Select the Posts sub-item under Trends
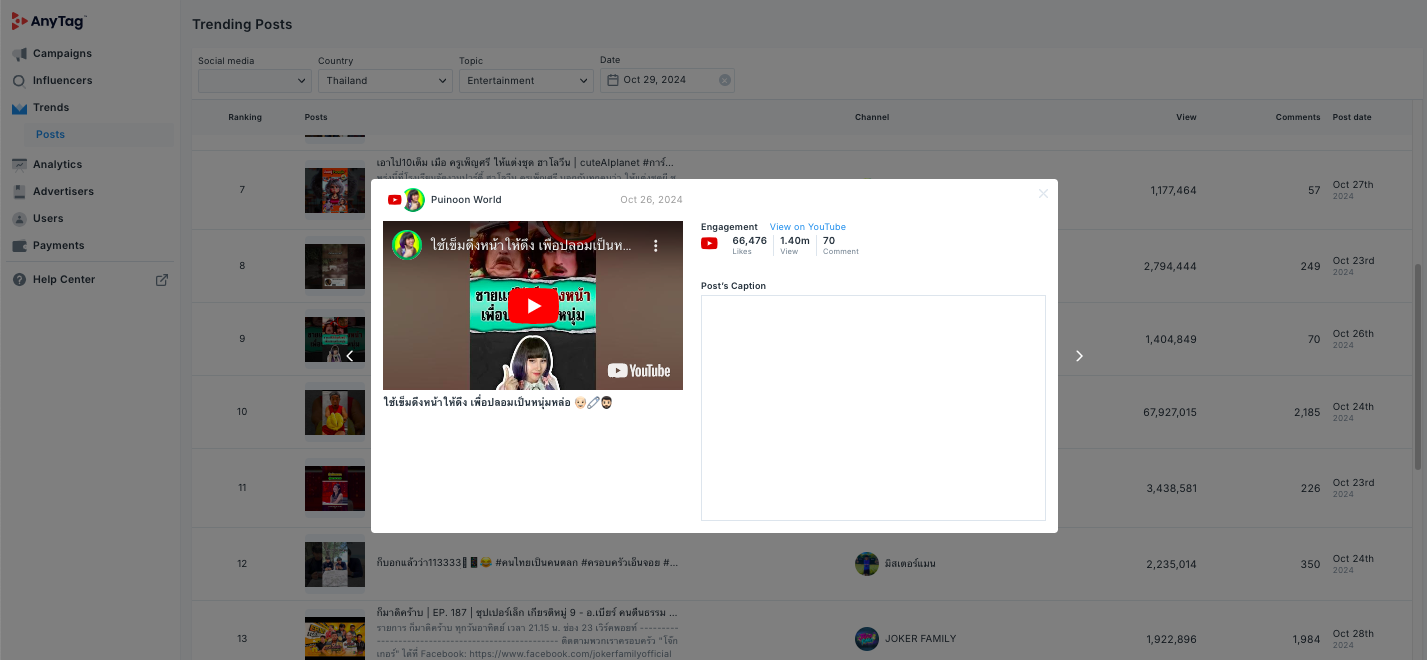Image resolution: width=1427 pixels, height=660 pixels. [x=50, y=135]
